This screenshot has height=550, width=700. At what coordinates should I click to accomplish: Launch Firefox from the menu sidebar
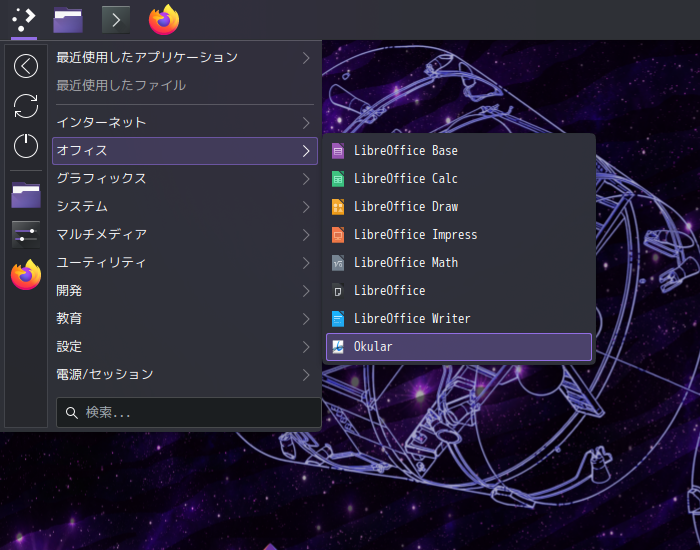pyautogui.click(x=26, y=274)
